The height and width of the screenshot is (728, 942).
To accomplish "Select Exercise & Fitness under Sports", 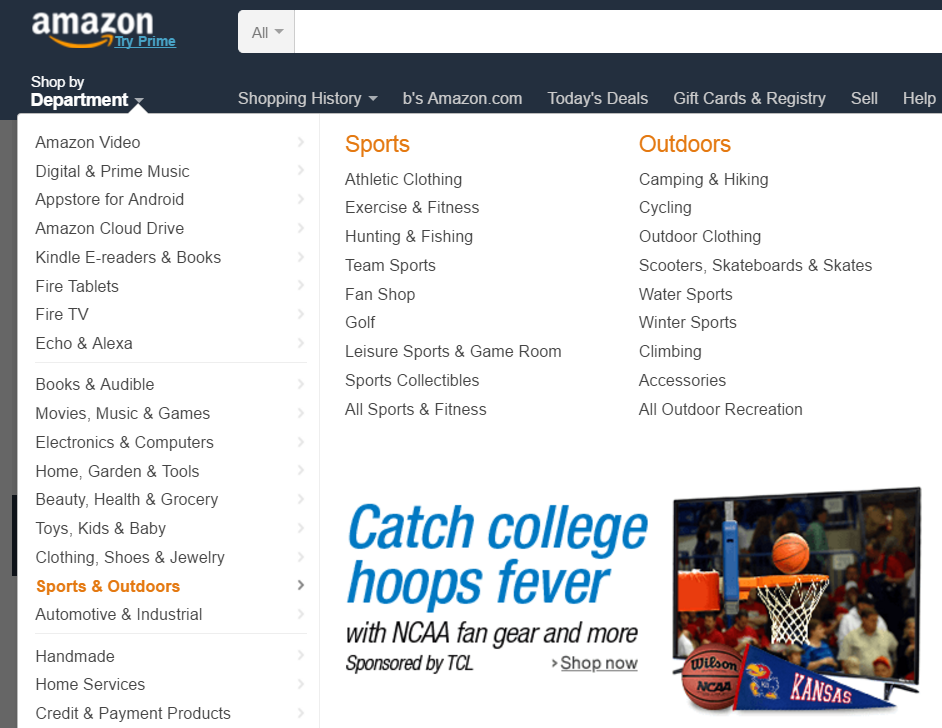I will (412, 208).
